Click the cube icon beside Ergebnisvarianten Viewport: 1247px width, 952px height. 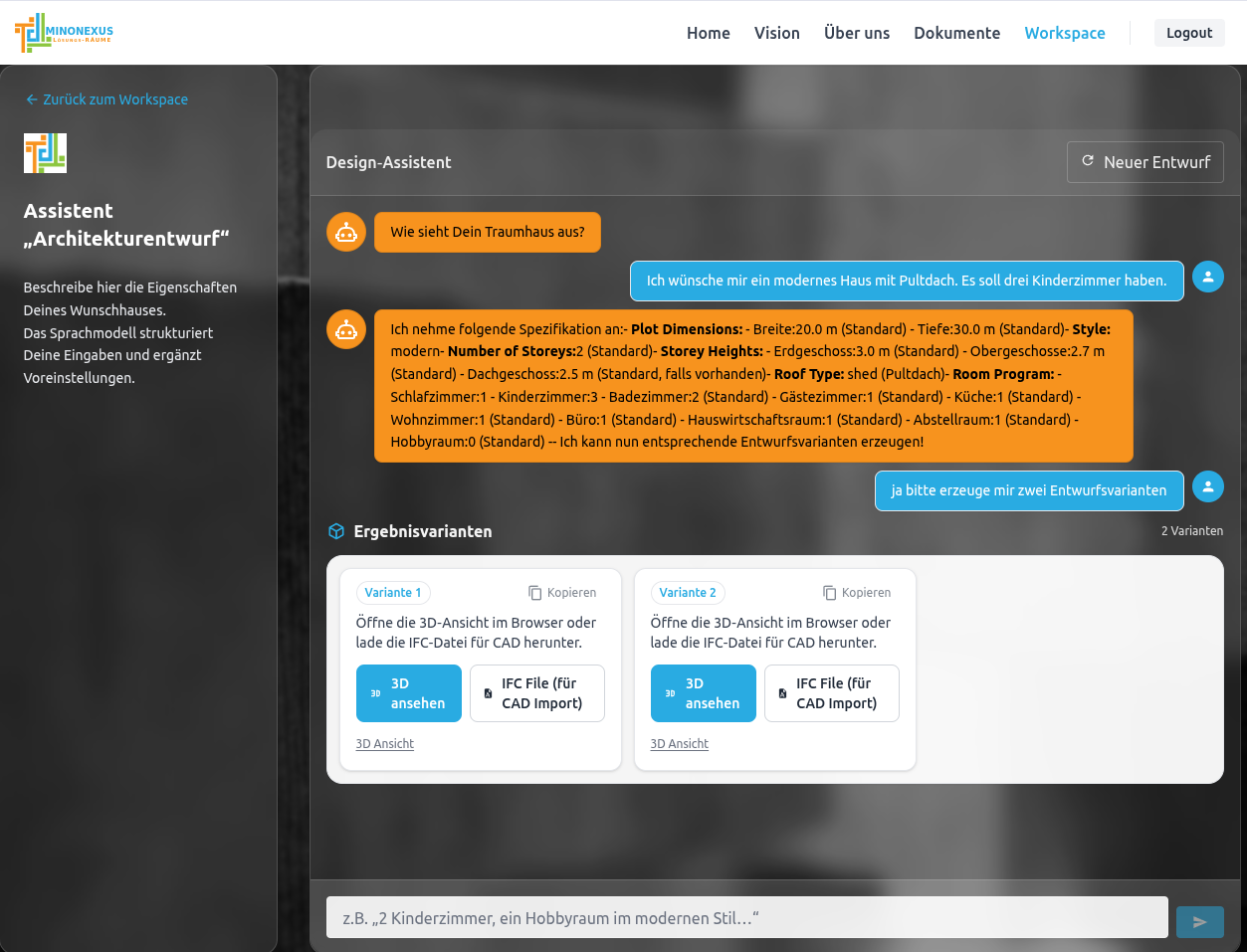click(x=336, y=531)
